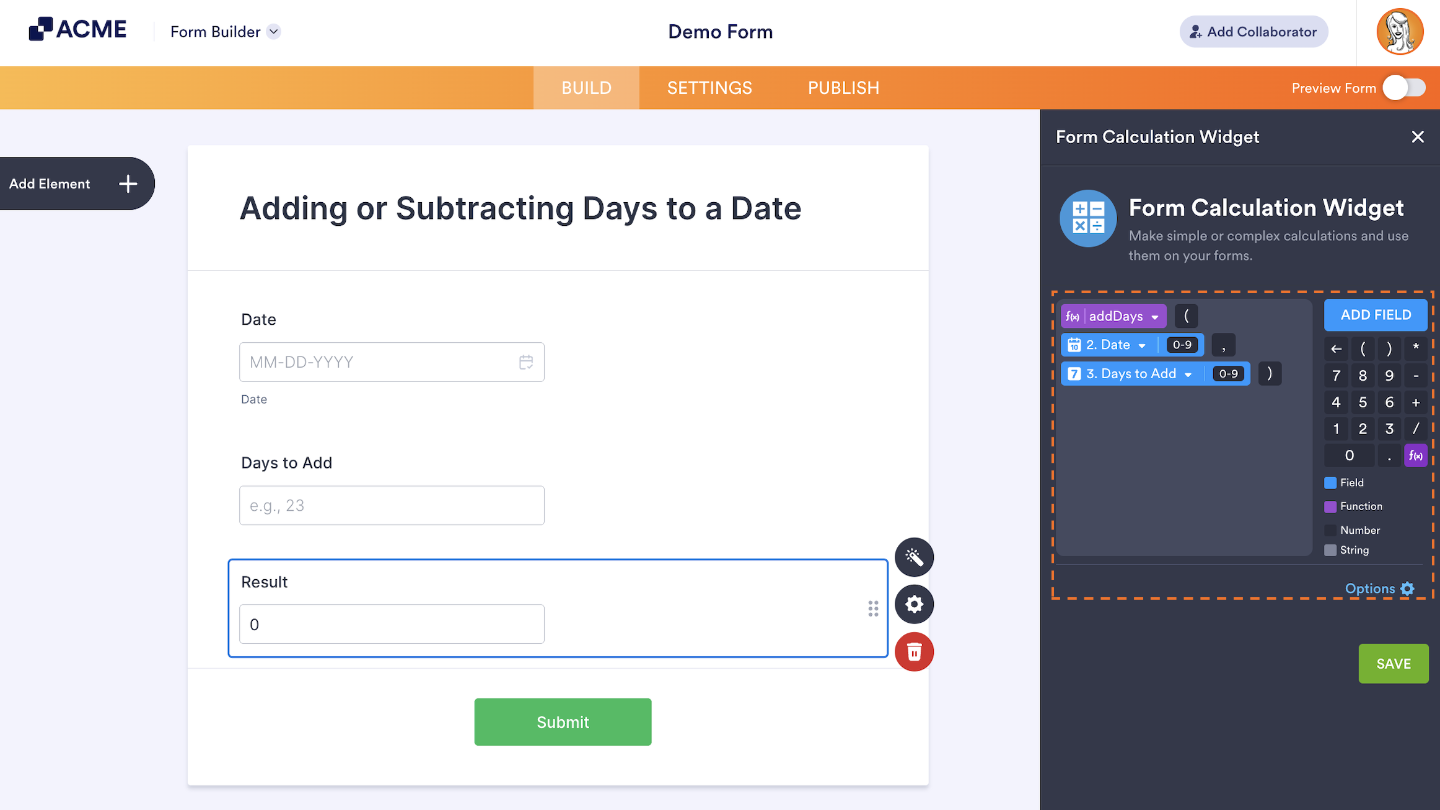Click the Field color swatch in legend

[x=1332, y=482]
